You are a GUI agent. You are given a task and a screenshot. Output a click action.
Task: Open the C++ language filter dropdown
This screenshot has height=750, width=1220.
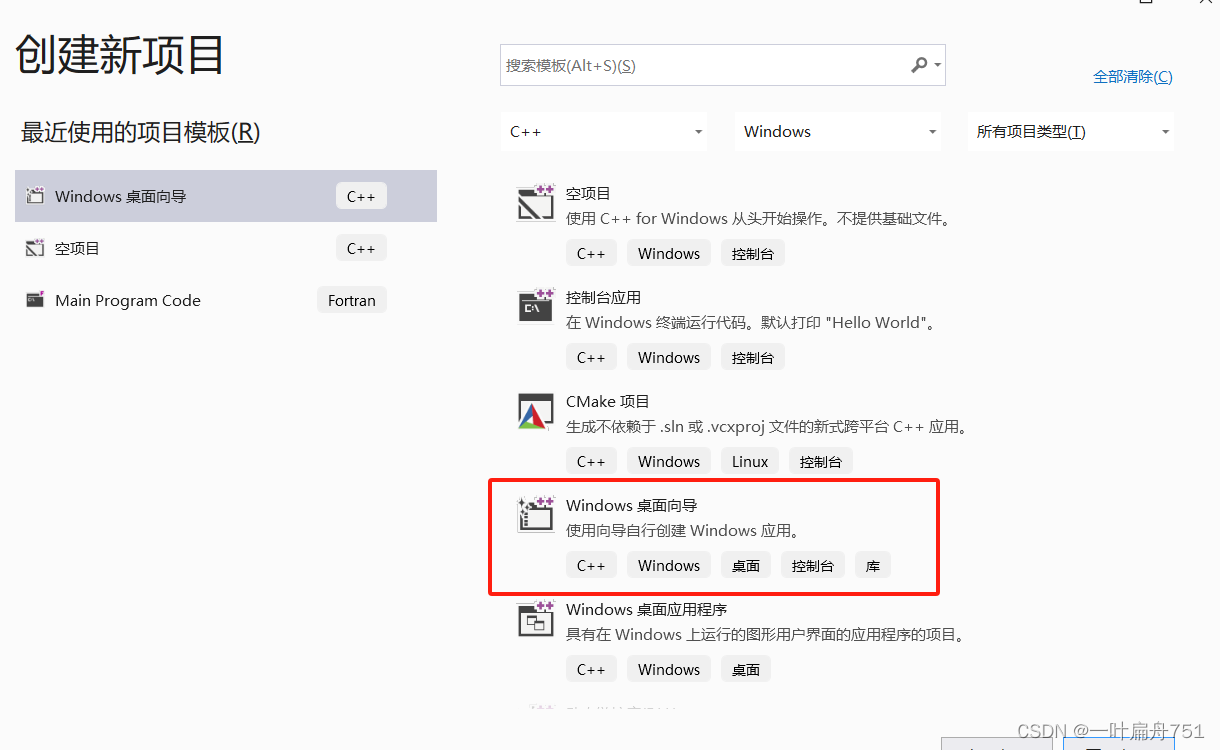point(604,132)
